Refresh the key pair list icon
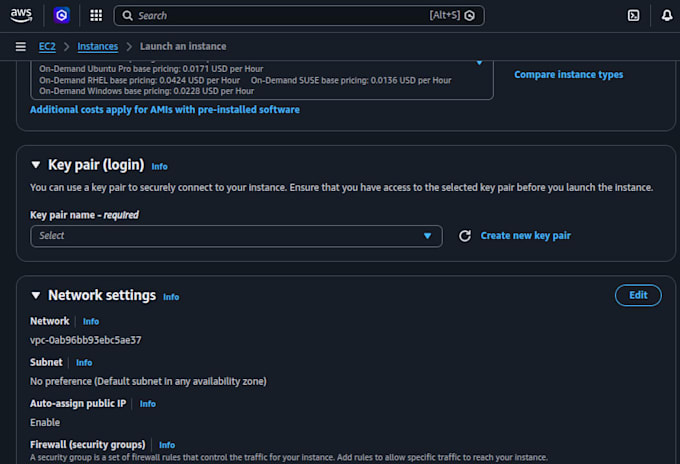This screenshot has width=680, height=464. 465,236
